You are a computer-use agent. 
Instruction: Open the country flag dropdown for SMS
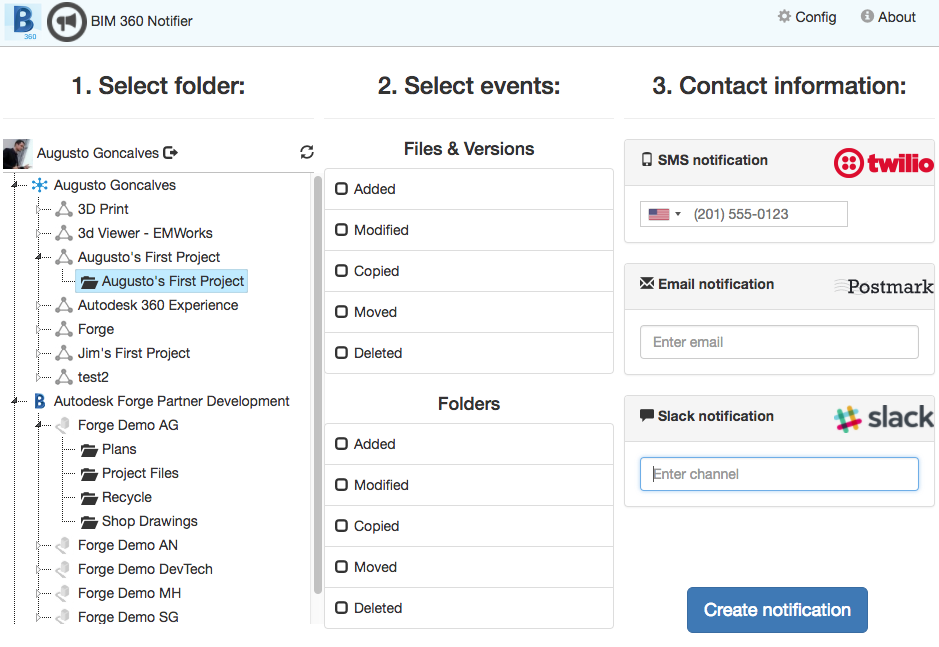pos(664,214)
